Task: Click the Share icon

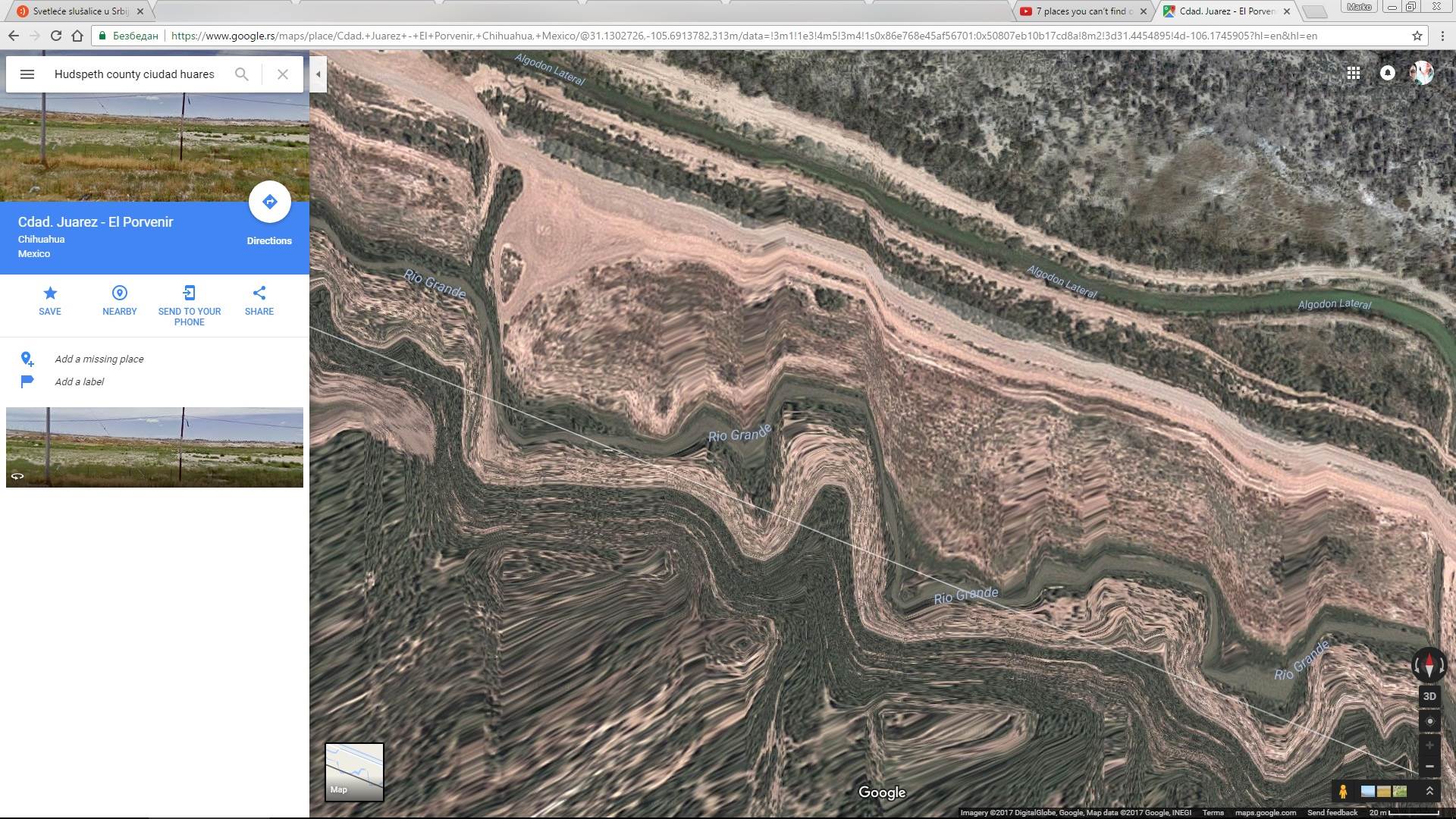Action: point(259,293)
